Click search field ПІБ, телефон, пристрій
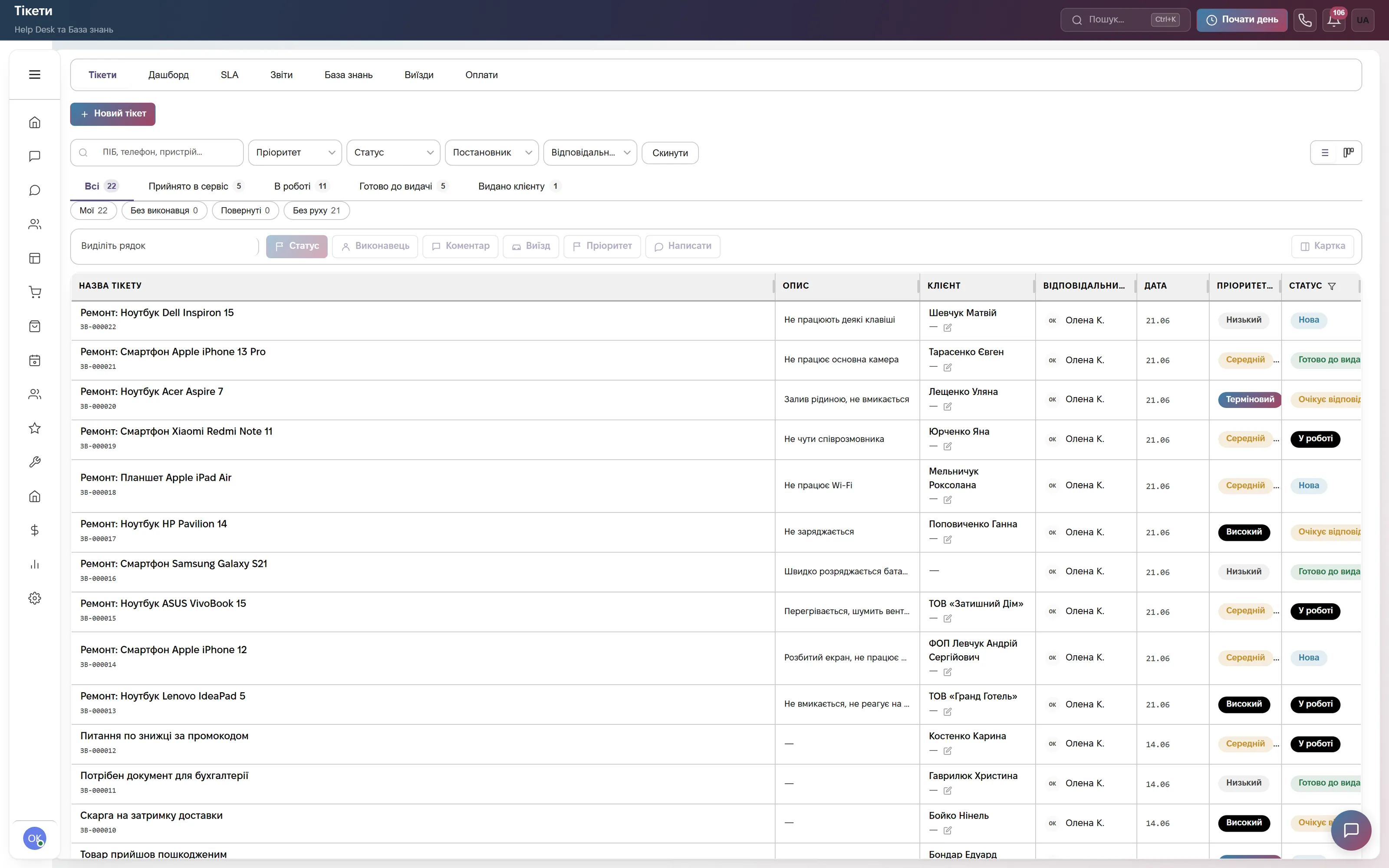This screenshot has width=1389, height=868. click(157, 152)
